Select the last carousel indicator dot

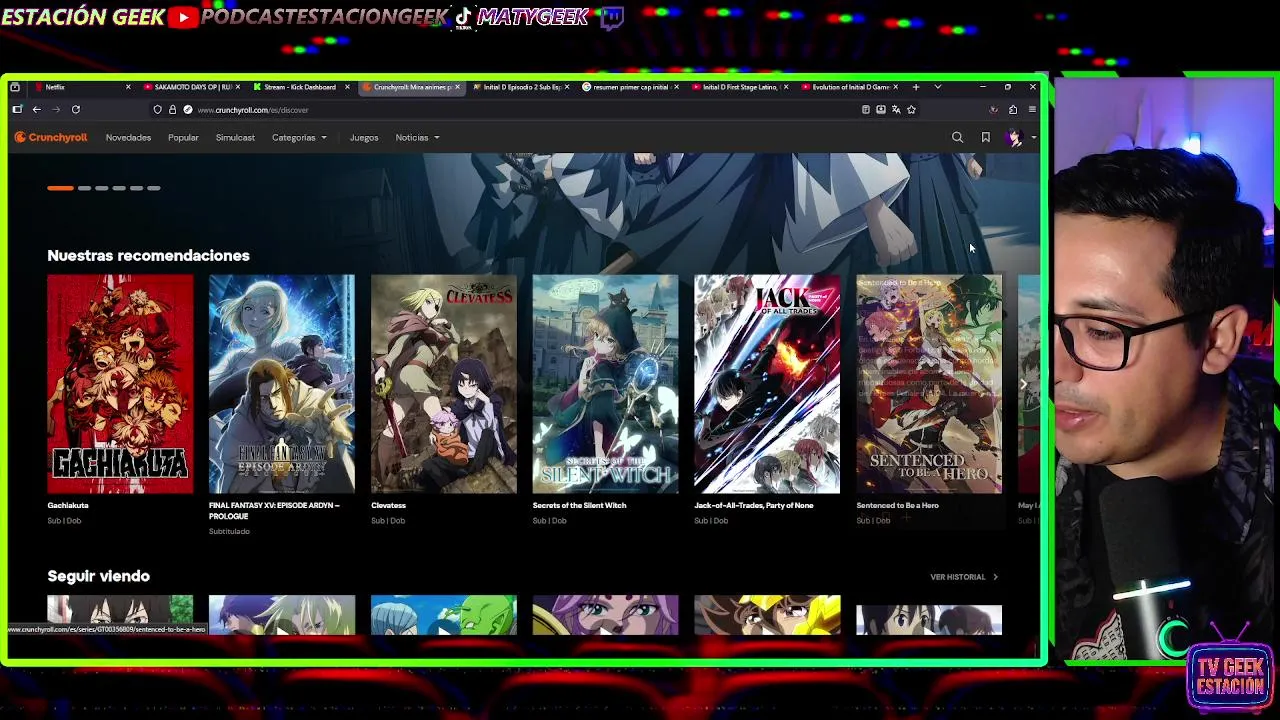[153, 188]
